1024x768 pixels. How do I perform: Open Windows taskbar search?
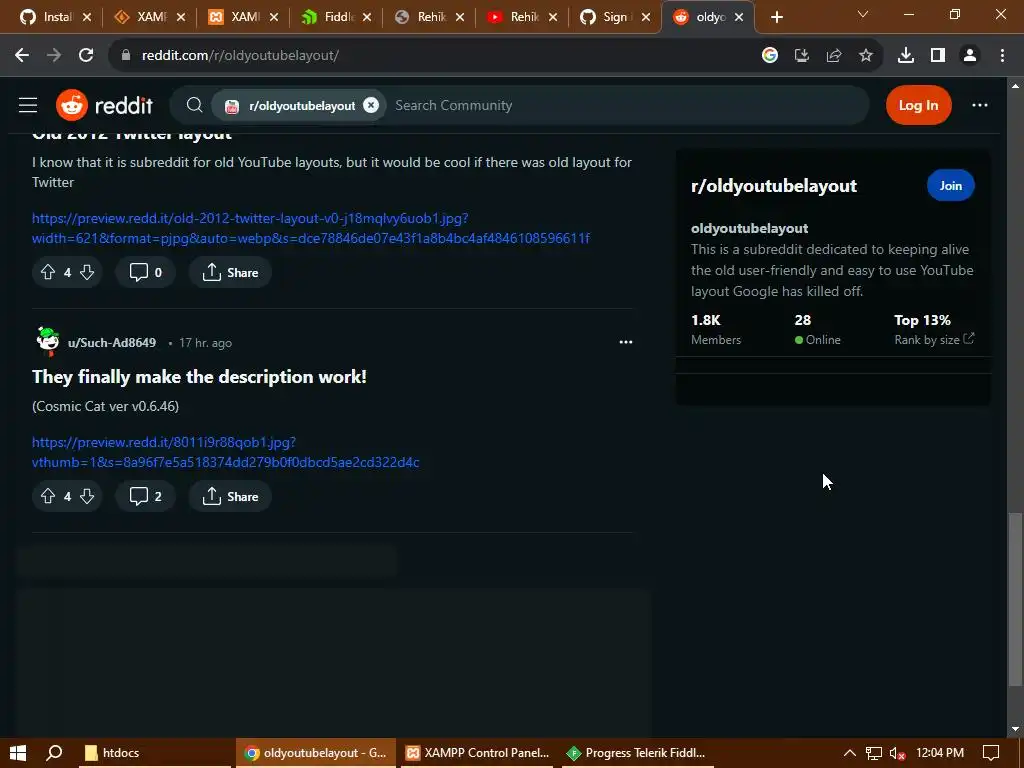(54, 752)
